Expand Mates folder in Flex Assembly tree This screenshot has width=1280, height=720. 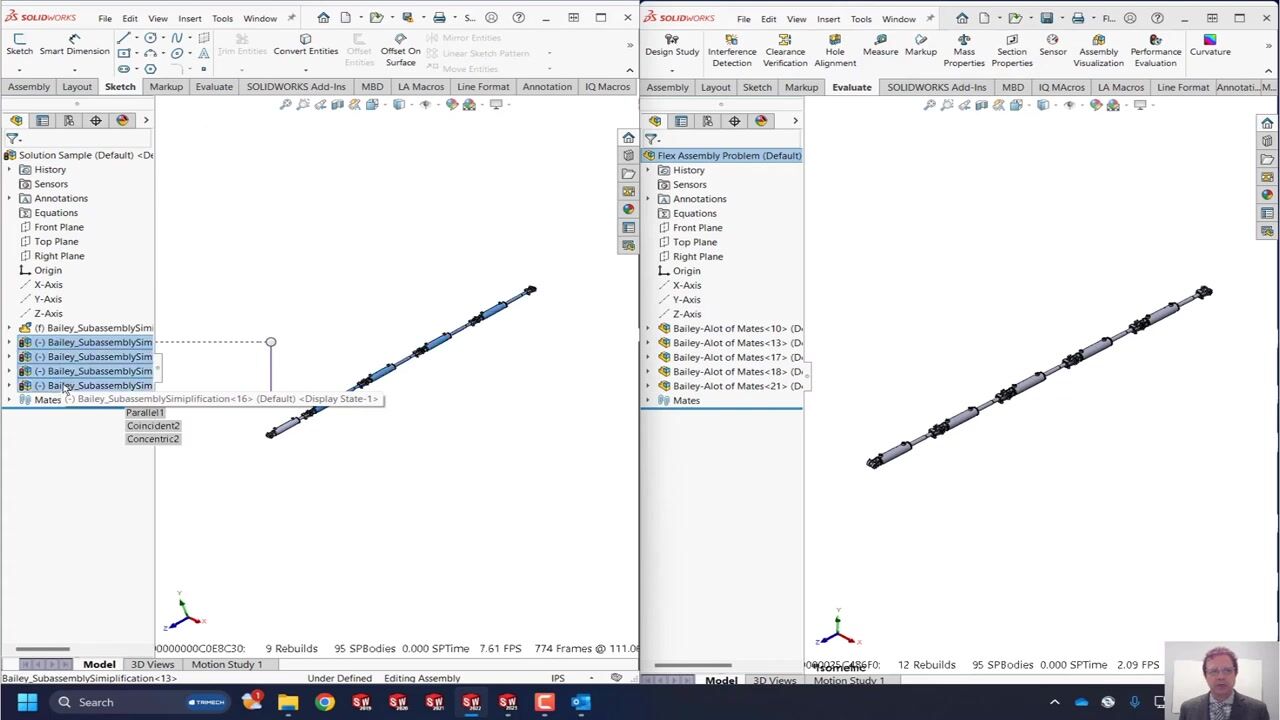[x=648, y=400]
